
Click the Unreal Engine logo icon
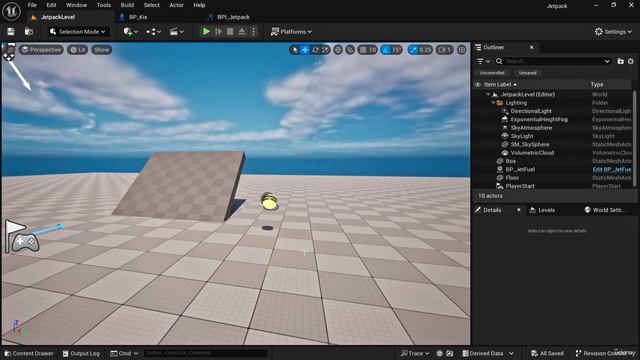click(x=11, y=11)
